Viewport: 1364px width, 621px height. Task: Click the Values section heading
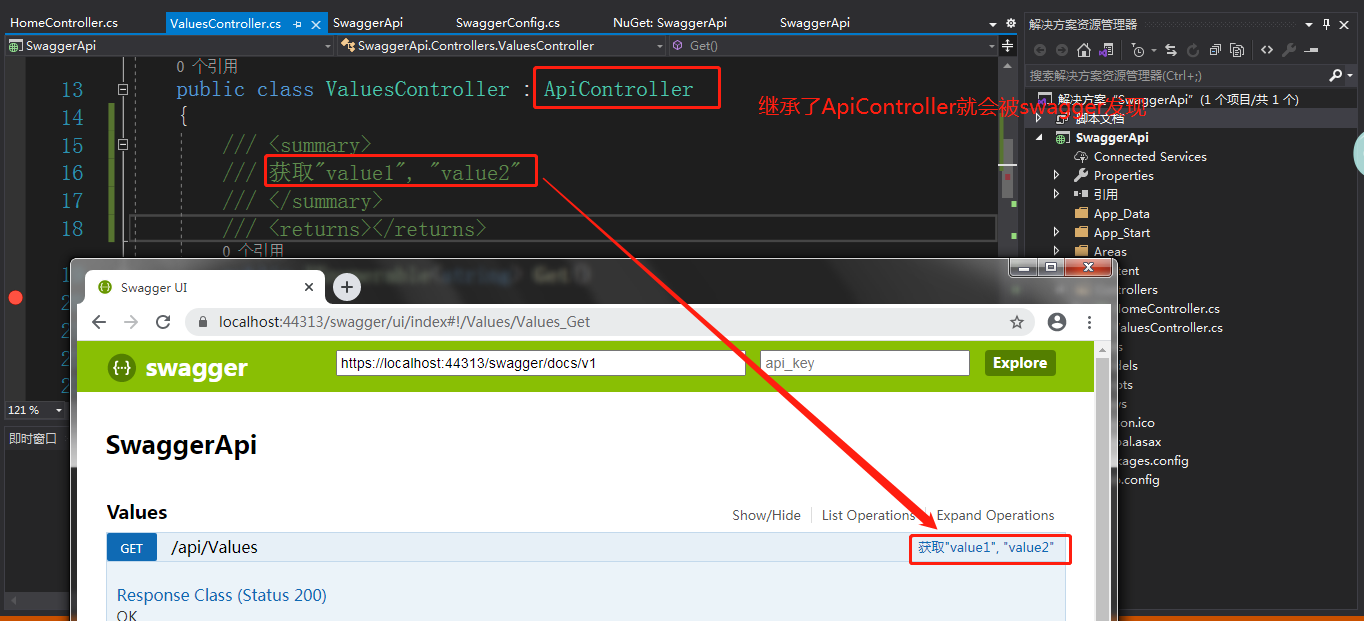[x=137, y=513]
